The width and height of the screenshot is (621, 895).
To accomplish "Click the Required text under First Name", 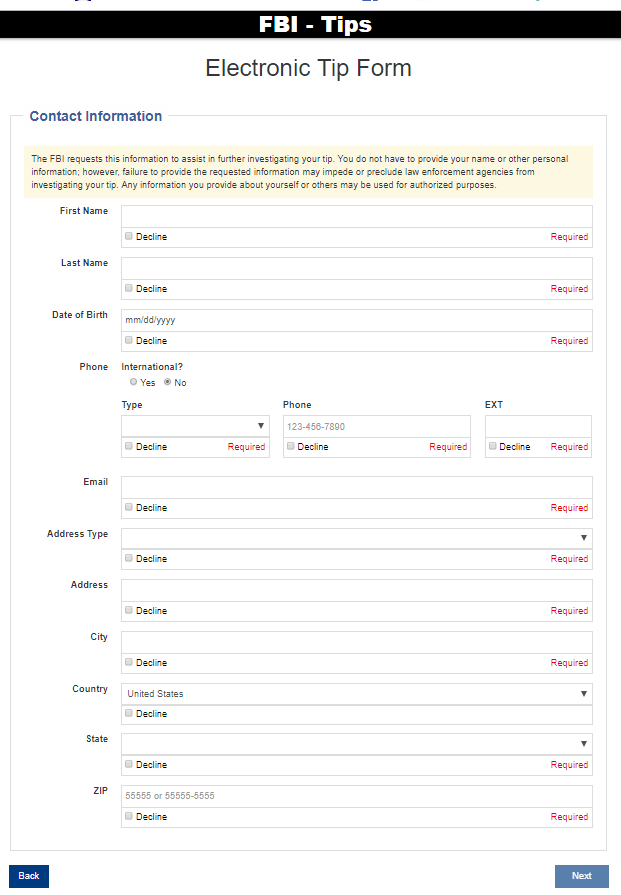I will 569,237.
